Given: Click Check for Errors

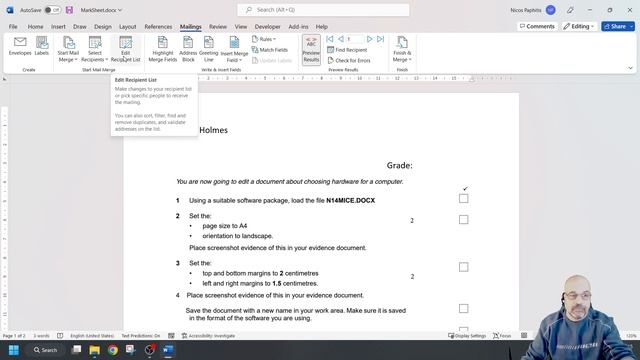Looking at the screenshot, I should point(349,60).
